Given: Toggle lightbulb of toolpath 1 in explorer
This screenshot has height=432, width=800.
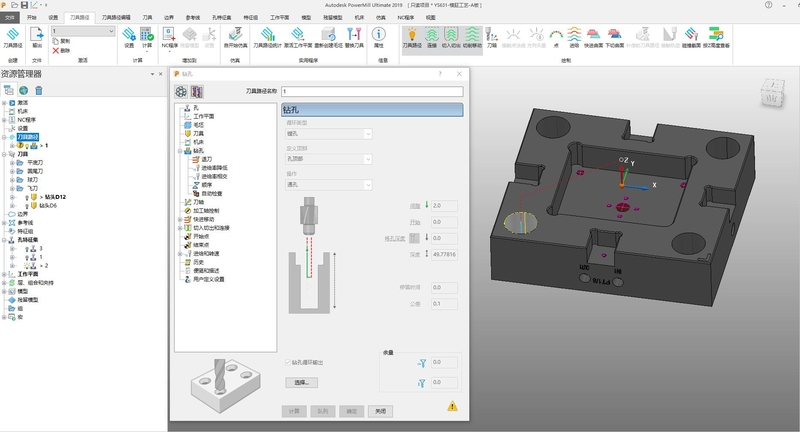Looking at the screenshot, I should pyautogui.click(x=27, y=146).
